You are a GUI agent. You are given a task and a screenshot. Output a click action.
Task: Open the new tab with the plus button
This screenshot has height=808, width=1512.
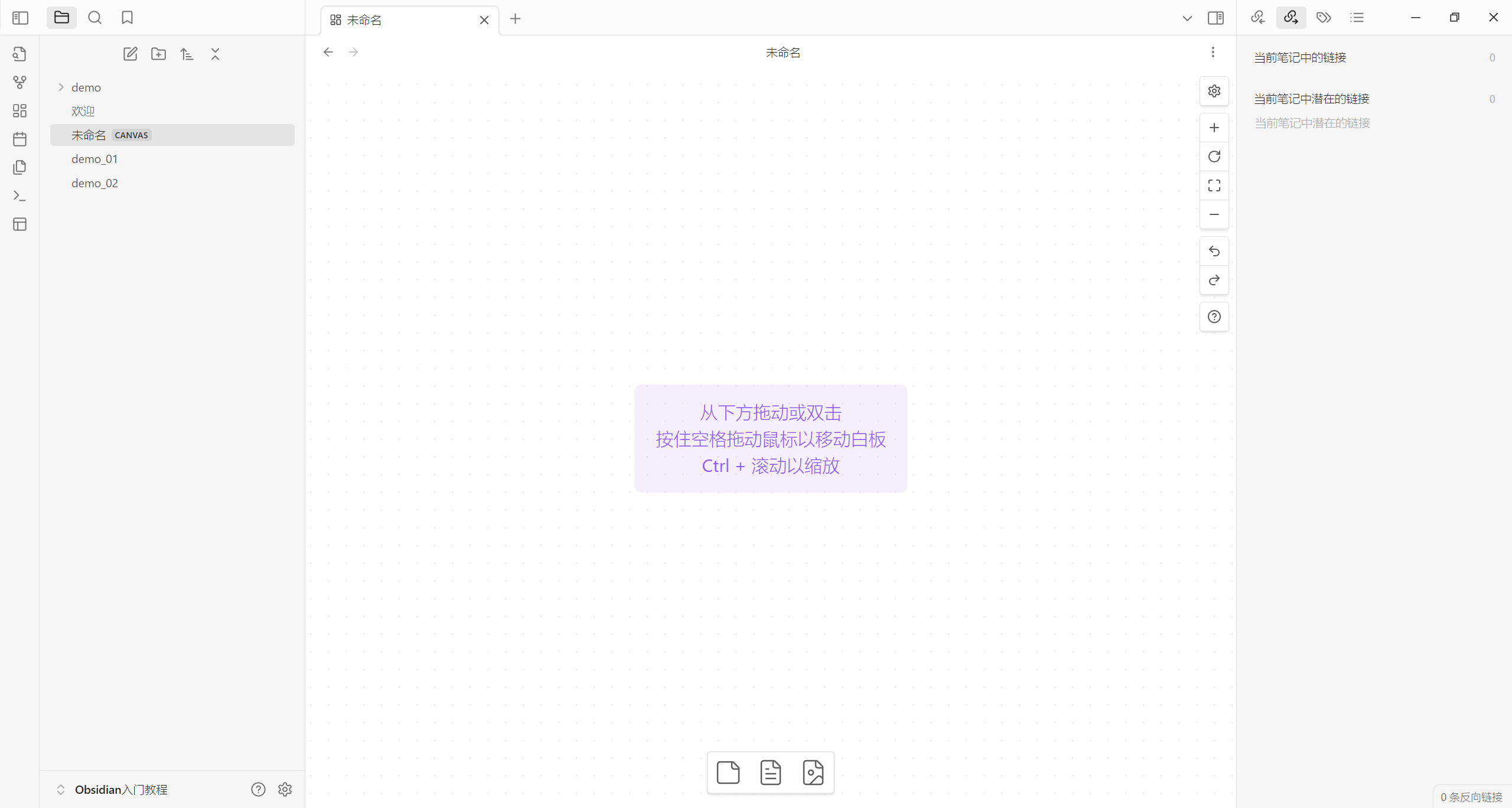(x=515, y=19)
